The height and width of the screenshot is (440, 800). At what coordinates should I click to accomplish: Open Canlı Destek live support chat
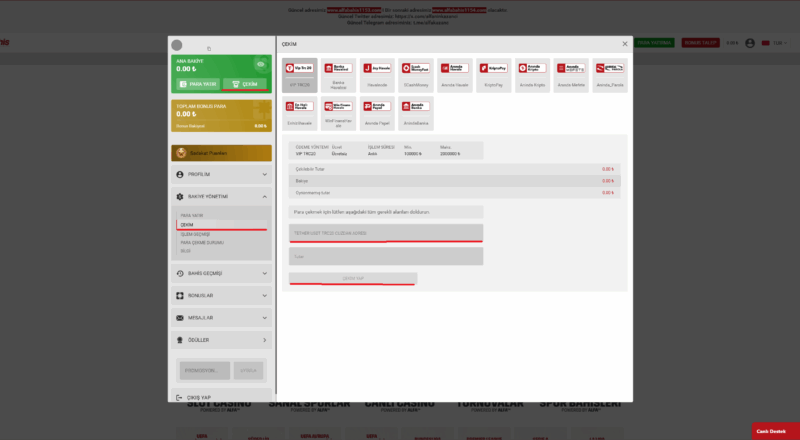[775, 431]
